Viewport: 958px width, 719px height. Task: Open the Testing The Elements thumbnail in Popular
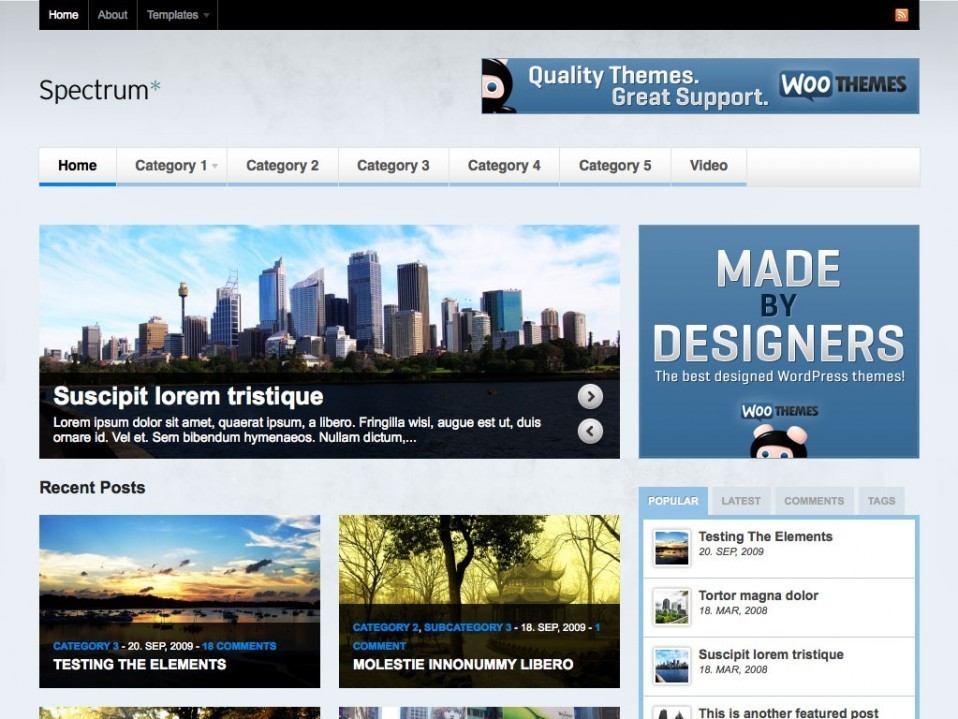point(671,548)
